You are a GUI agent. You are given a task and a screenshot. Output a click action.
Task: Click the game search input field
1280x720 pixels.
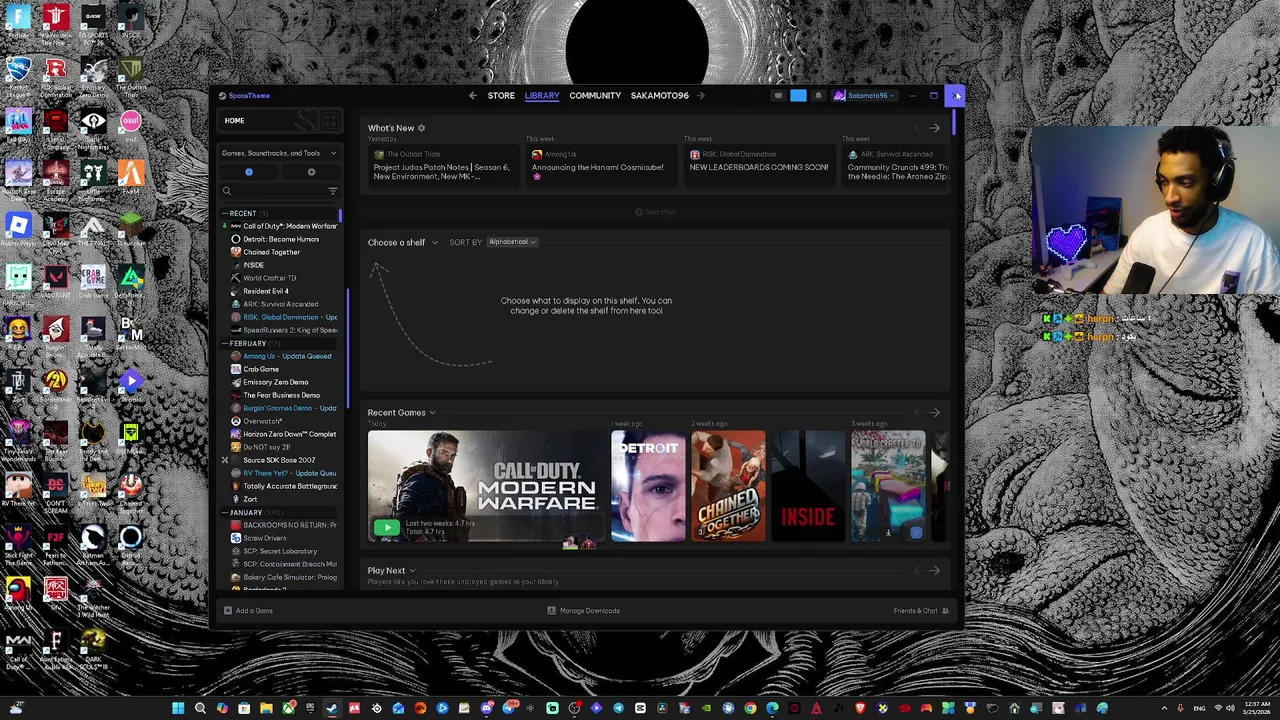pos(279,191)
